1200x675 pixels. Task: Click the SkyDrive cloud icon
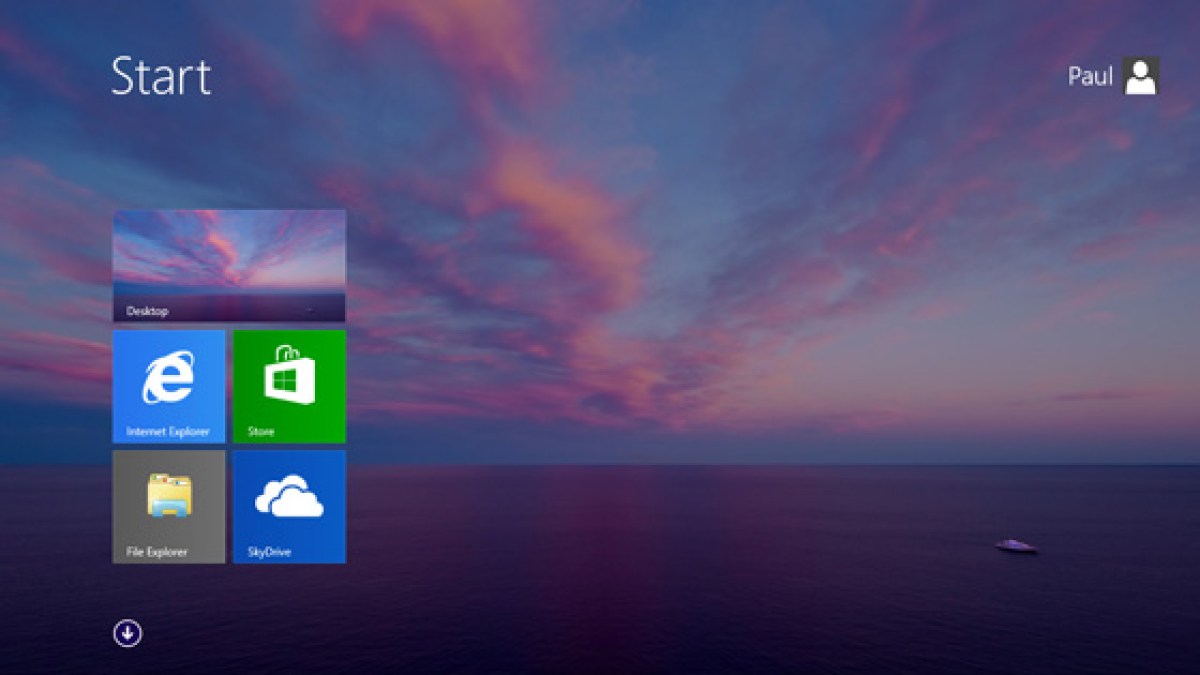coord(289,496)
